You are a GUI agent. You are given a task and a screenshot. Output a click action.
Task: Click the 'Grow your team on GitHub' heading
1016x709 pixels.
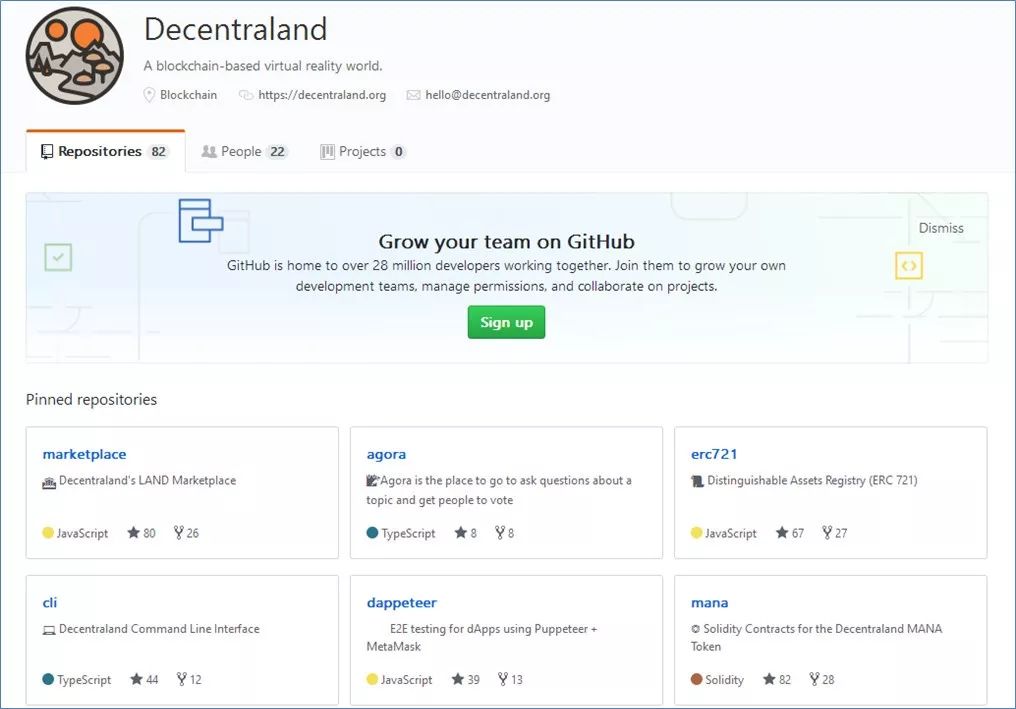pos(507,242)
